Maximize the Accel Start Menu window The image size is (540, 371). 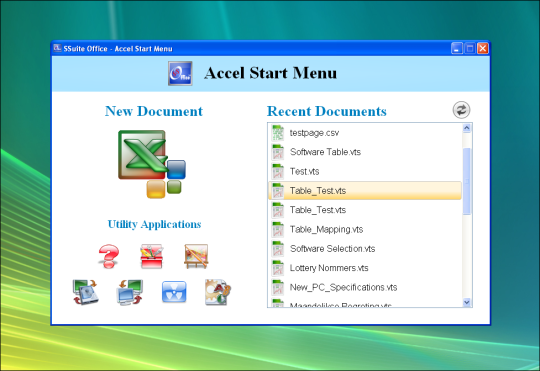pos(470,49)
